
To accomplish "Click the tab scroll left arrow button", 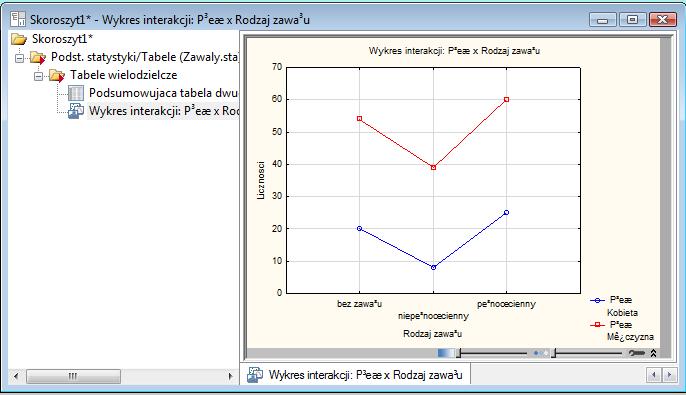I will (x=654, y=375).
